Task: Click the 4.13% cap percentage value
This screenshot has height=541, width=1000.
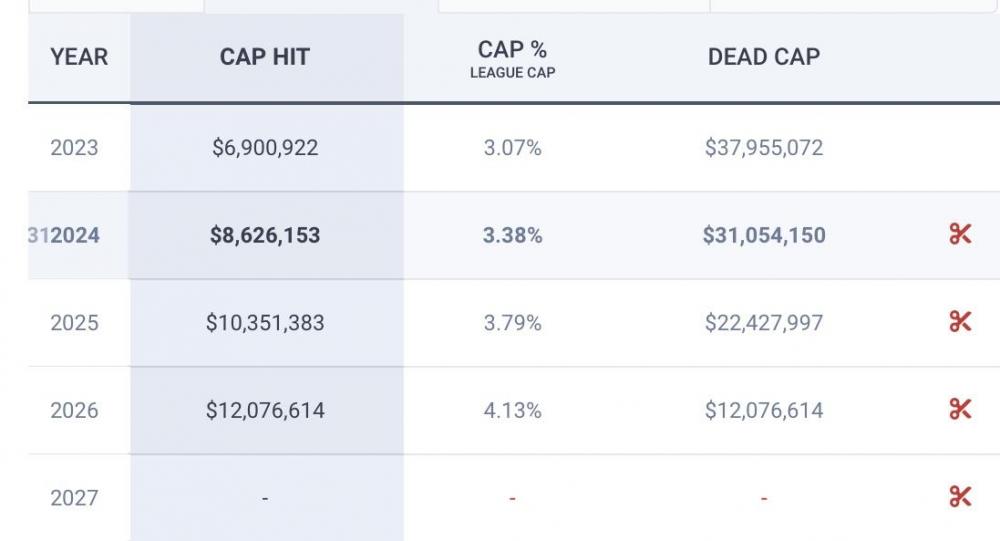Action: pos(512,410)
